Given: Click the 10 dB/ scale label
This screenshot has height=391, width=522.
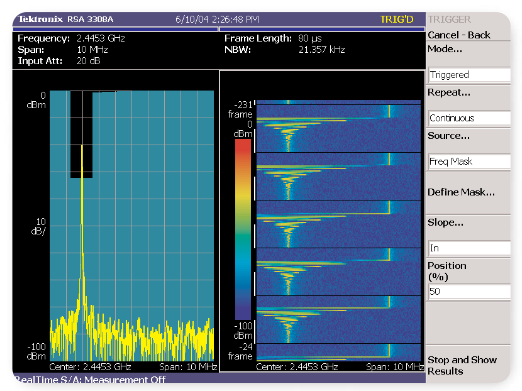Looking at the screenshot, I should 38,226.
